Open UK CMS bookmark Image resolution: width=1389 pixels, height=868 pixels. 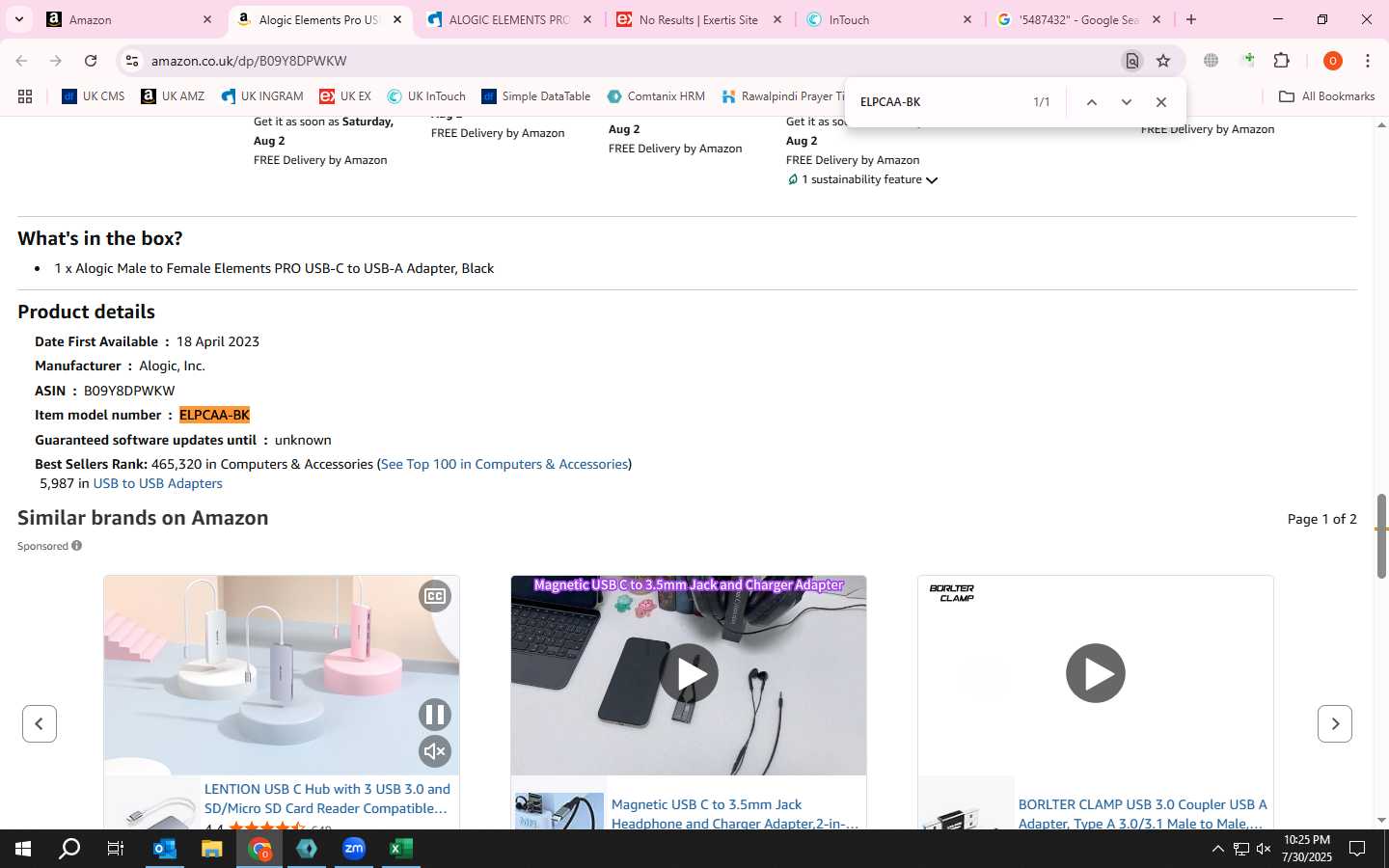coord(94,96)
